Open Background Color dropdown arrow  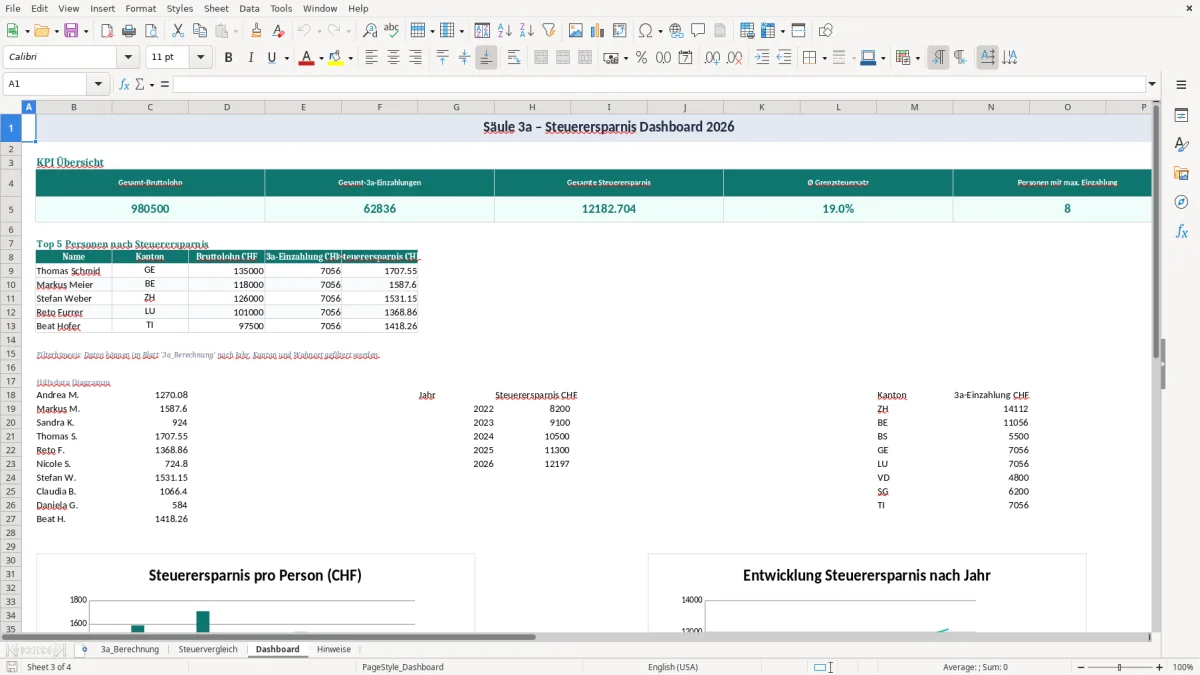[350, 58]
